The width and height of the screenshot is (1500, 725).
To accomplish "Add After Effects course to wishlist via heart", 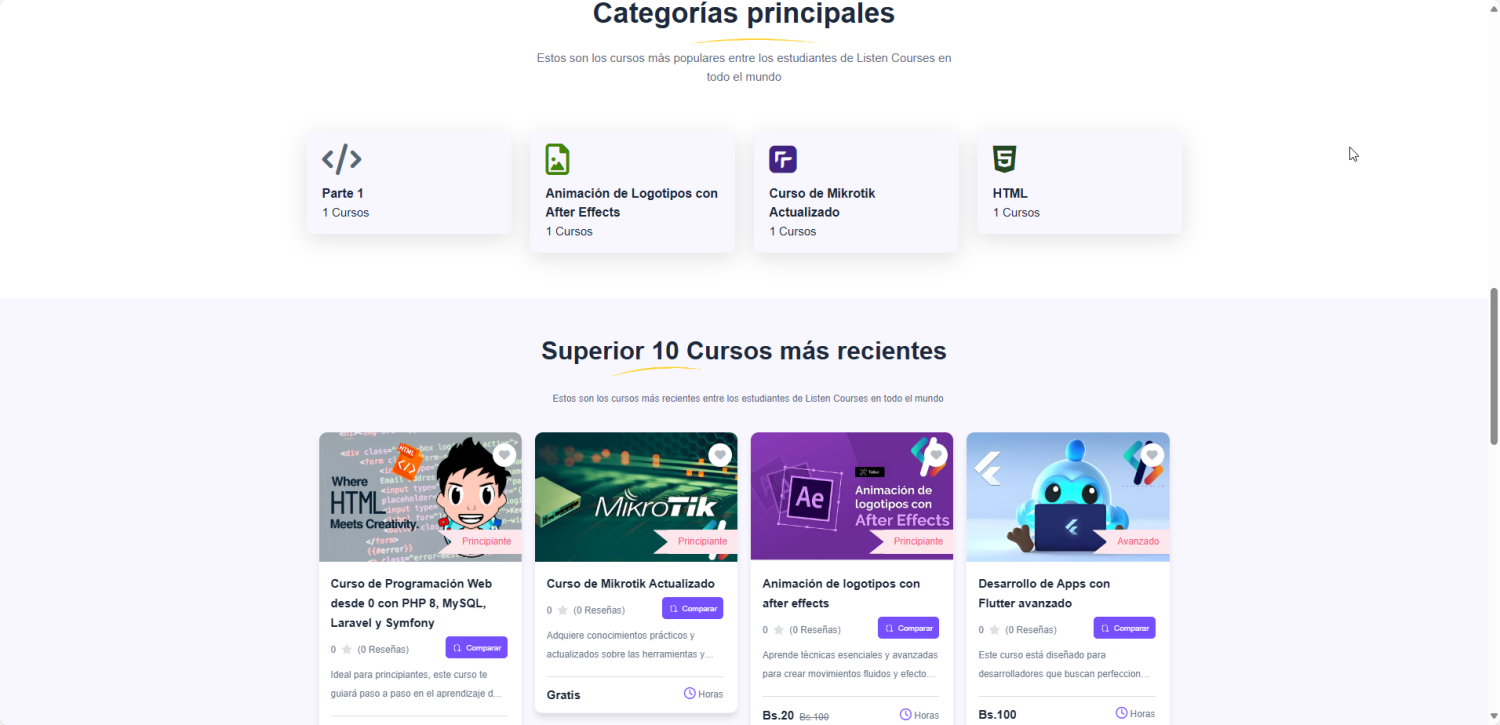I will click(936, 455).
